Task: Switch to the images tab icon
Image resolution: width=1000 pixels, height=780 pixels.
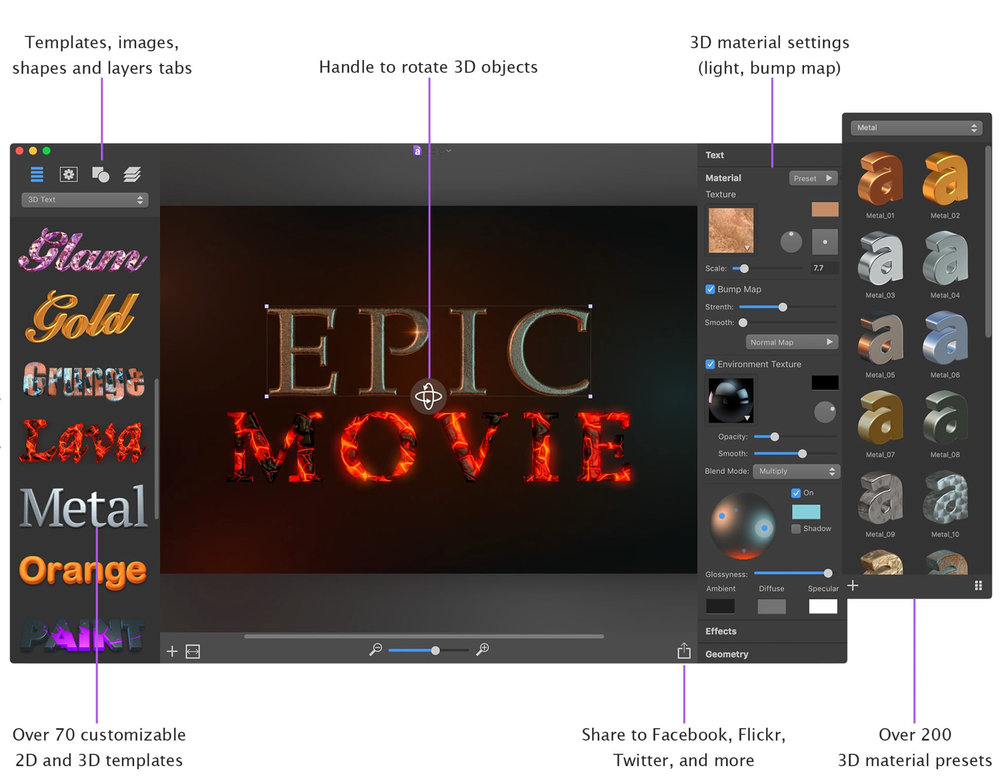Action: pos(68,174)
